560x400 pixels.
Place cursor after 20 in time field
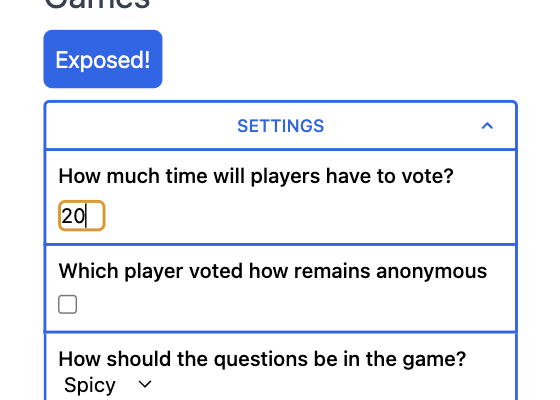pos(87,216)
